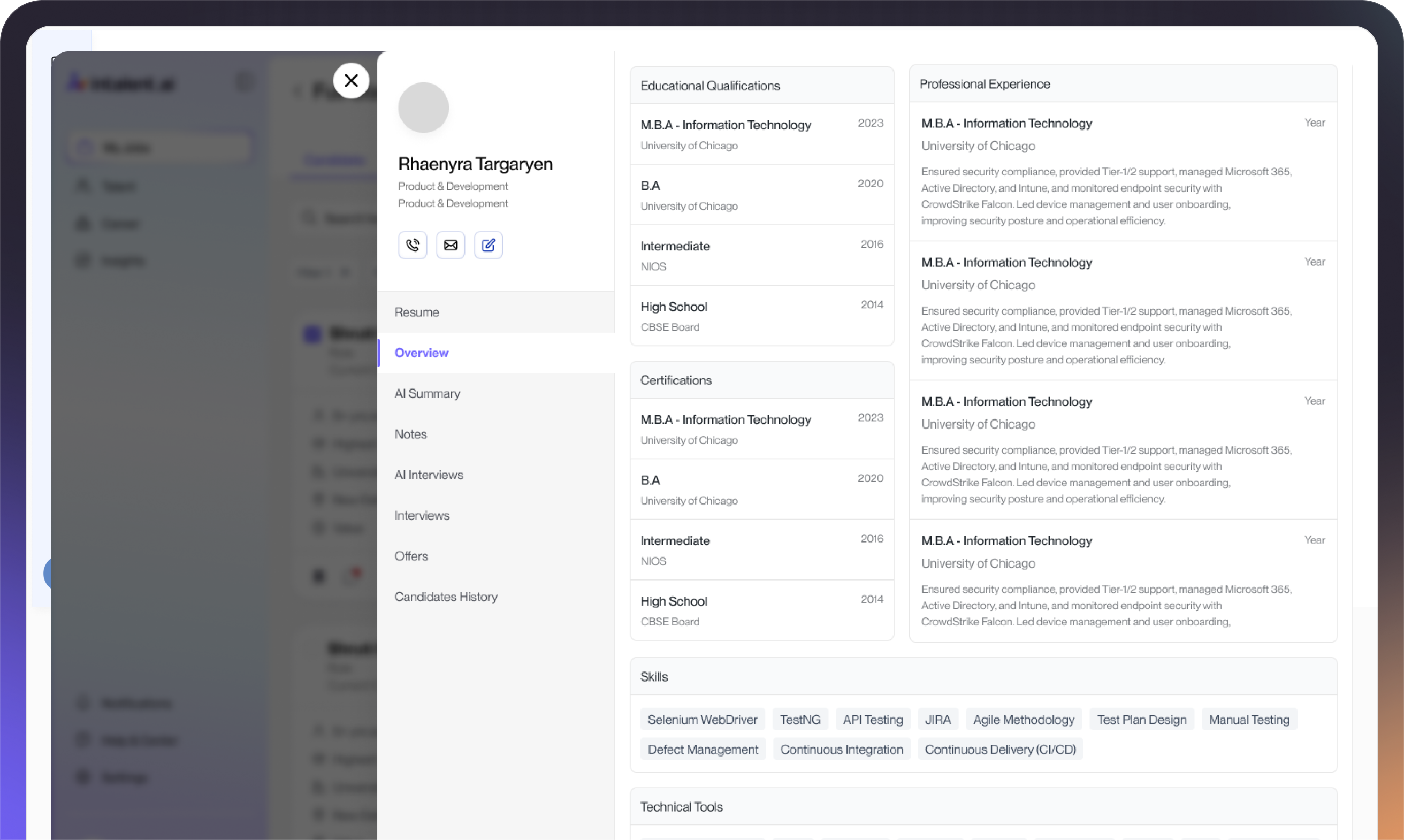Click the candidate profile avatar circle
Screen dimensions: 1404x840
(x=423, y=108)
